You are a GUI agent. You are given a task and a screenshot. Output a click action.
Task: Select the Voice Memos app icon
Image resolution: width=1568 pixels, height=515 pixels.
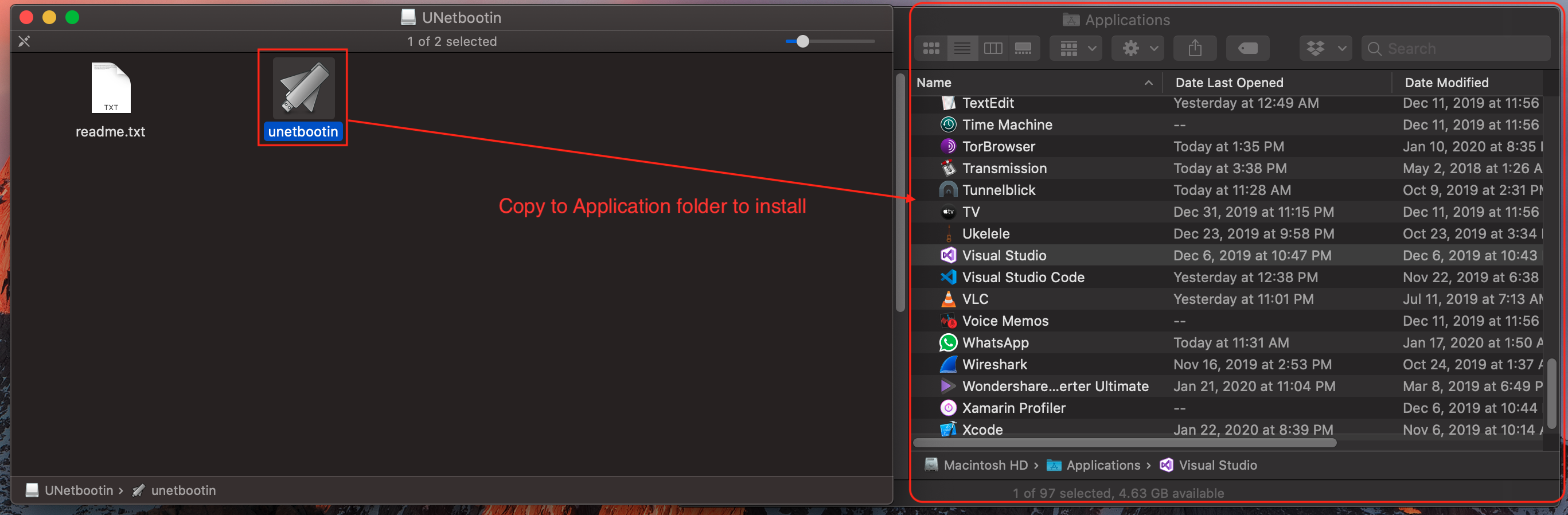[949, 321]
